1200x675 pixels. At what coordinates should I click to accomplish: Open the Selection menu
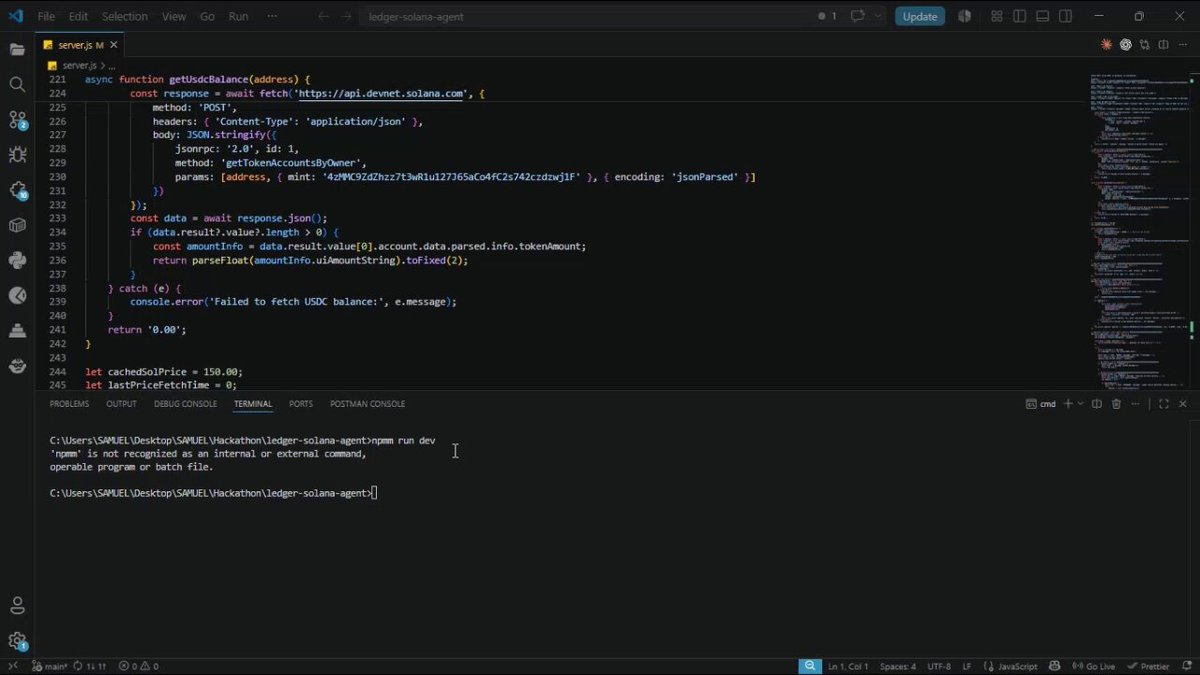click(124, 16)
